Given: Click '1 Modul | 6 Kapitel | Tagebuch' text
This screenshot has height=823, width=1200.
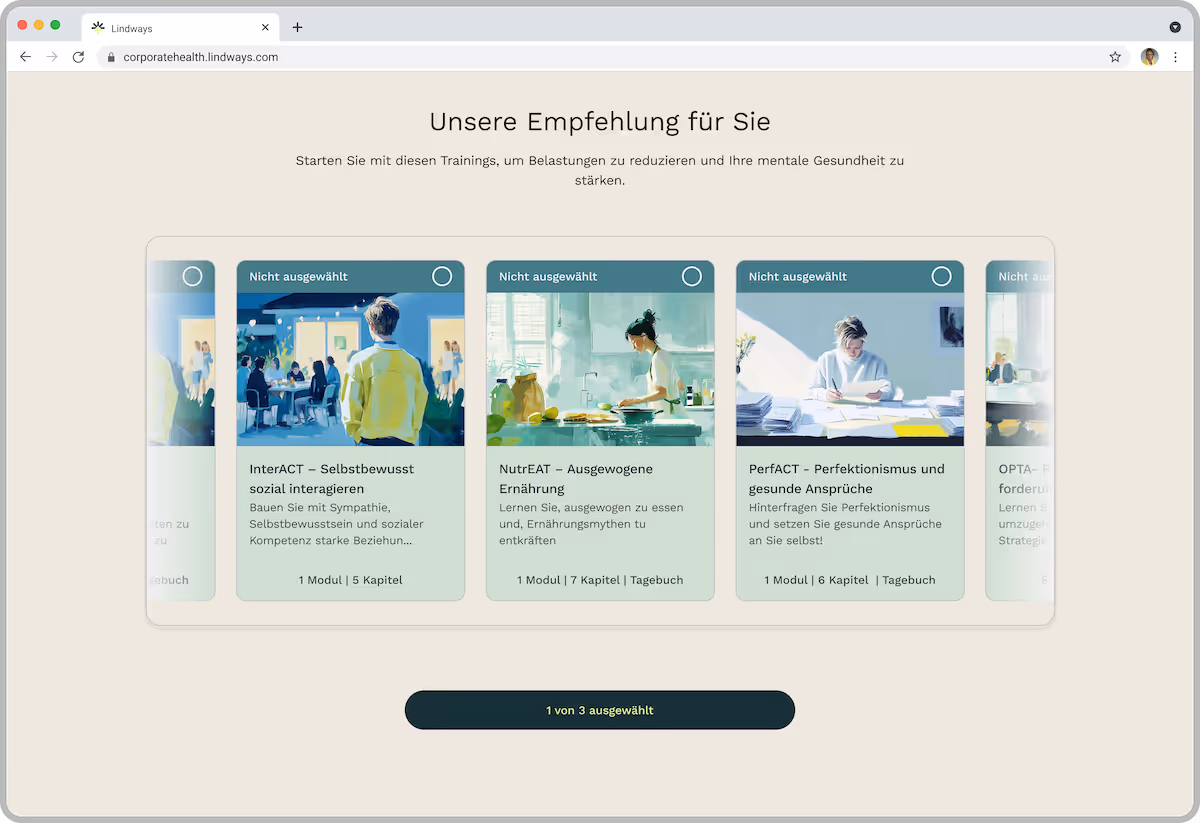Looking at the screenshot, I should tap(850, 580).
